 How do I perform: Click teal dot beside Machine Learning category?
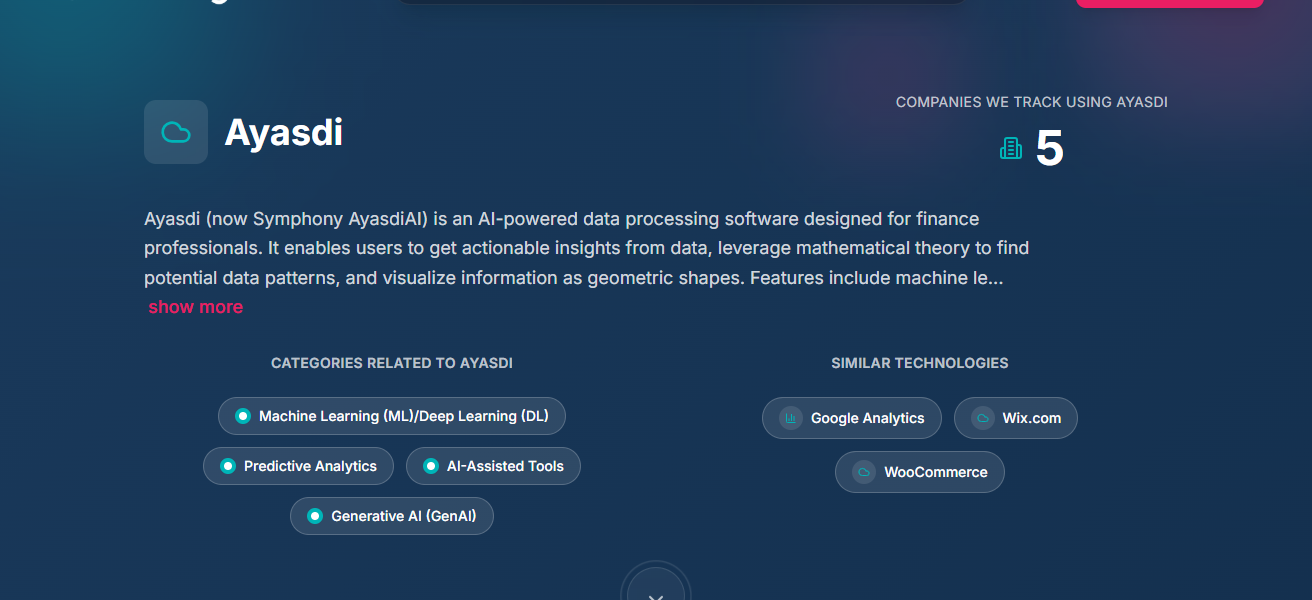click(242, 416)
